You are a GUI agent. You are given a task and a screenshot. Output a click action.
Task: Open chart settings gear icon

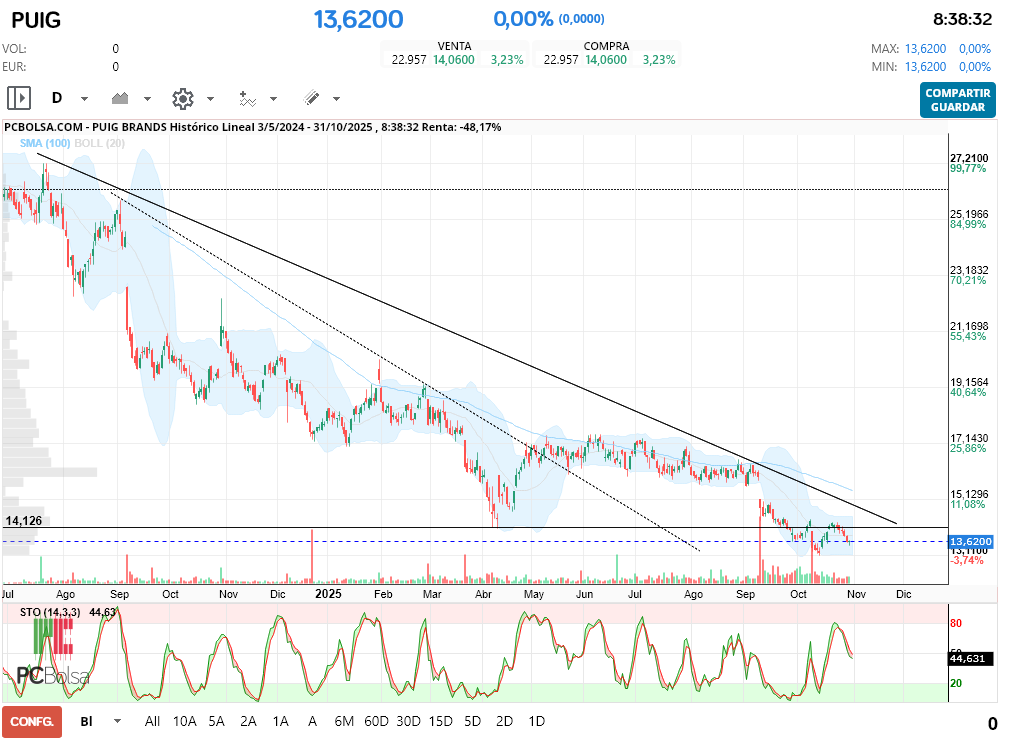pyautogui.click(x=182, y=98)
